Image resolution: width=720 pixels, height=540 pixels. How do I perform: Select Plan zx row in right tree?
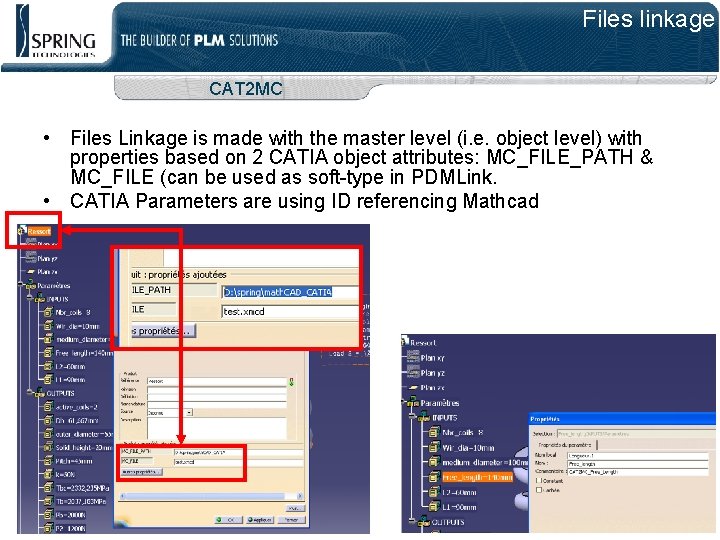point(433,387)
